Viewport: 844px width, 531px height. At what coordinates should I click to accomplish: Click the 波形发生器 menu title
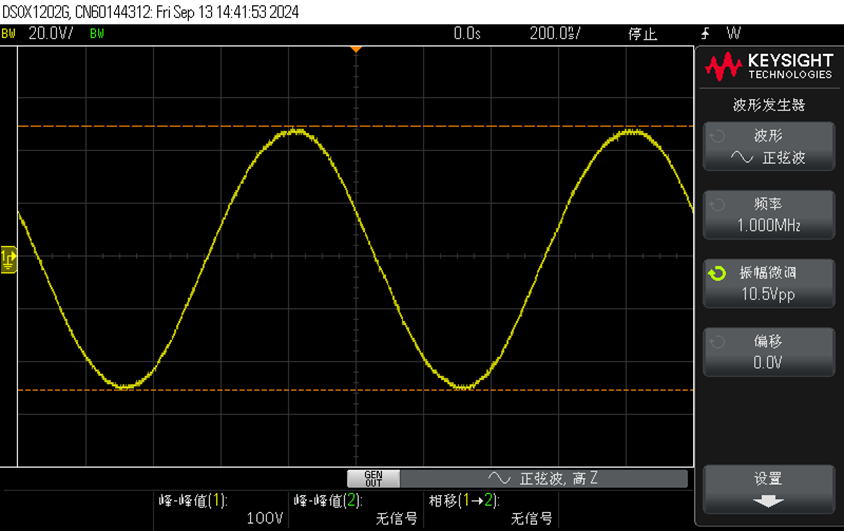(768, 104)
